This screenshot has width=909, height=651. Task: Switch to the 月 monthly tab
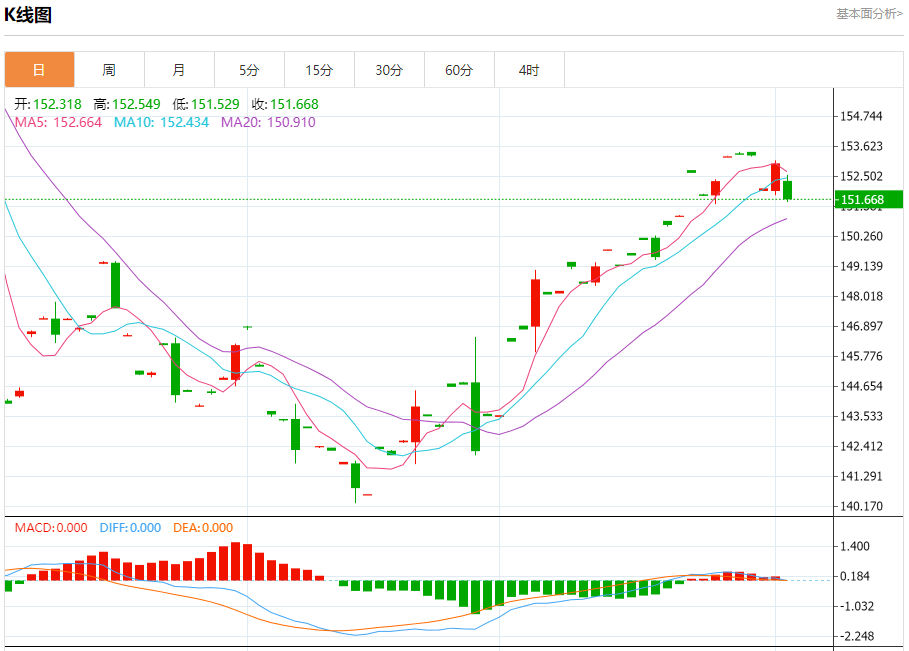pyautogui.click(x=180, y=70)
